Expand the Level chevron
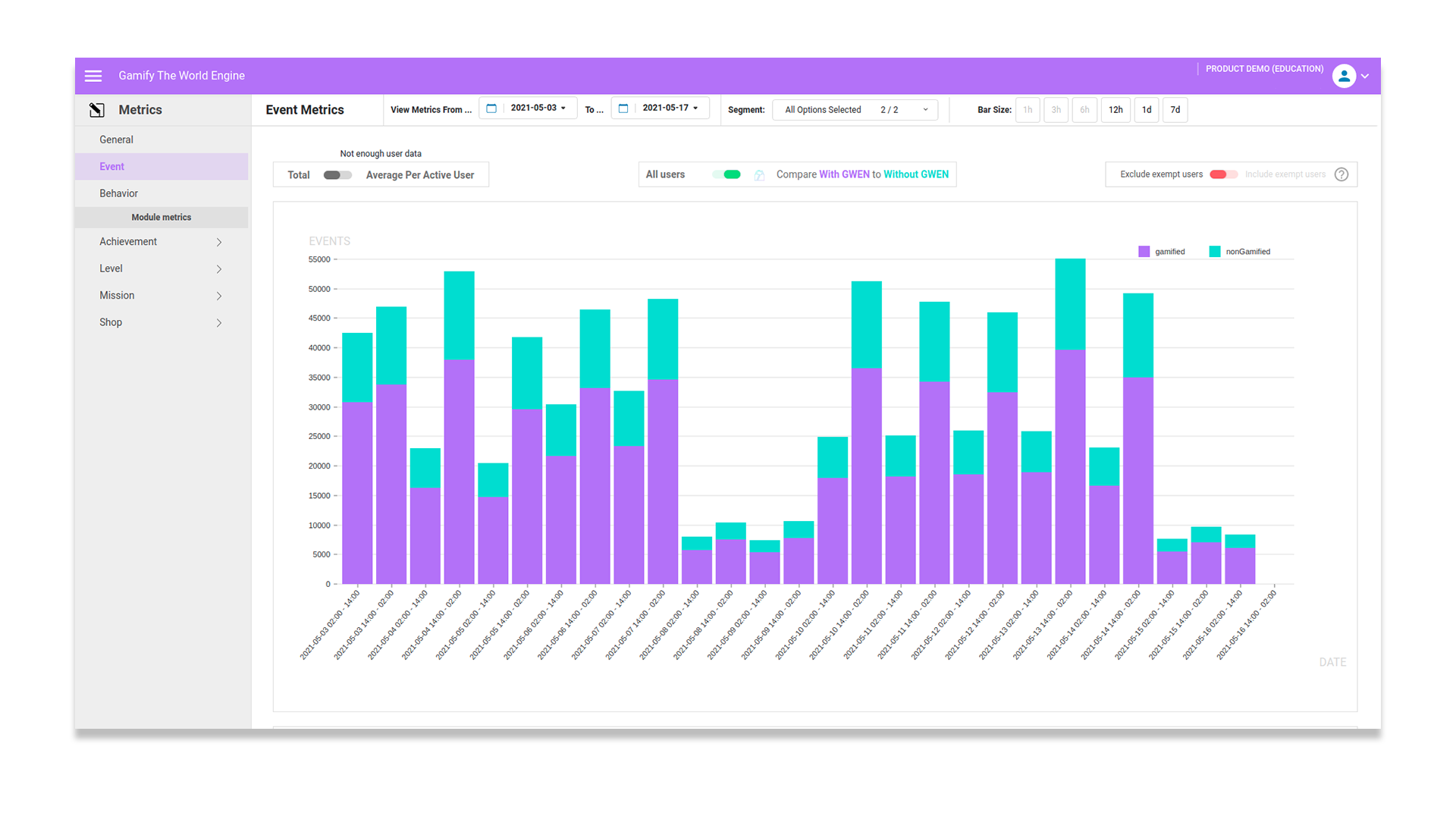1456x819 pixels. 219,269
